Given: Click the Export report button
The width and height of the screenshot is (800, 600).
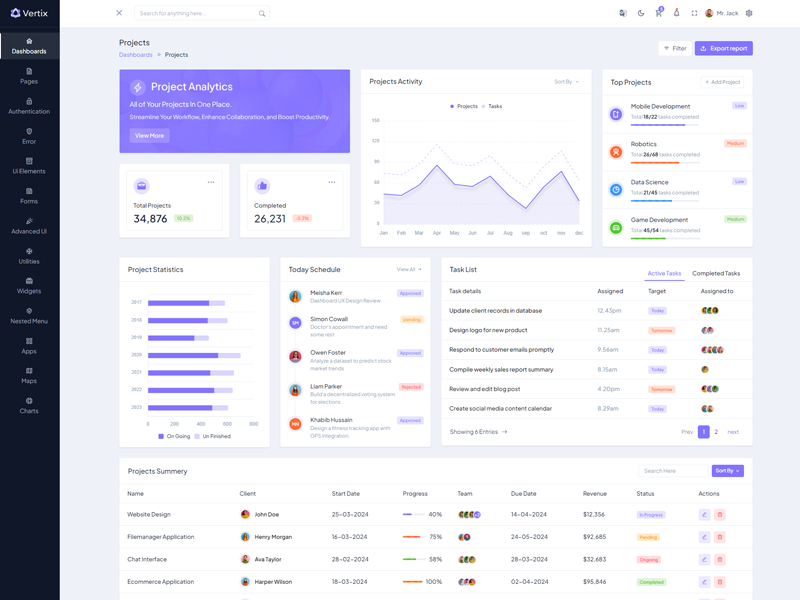Looking at the screenshot, I should click(724, 48).
